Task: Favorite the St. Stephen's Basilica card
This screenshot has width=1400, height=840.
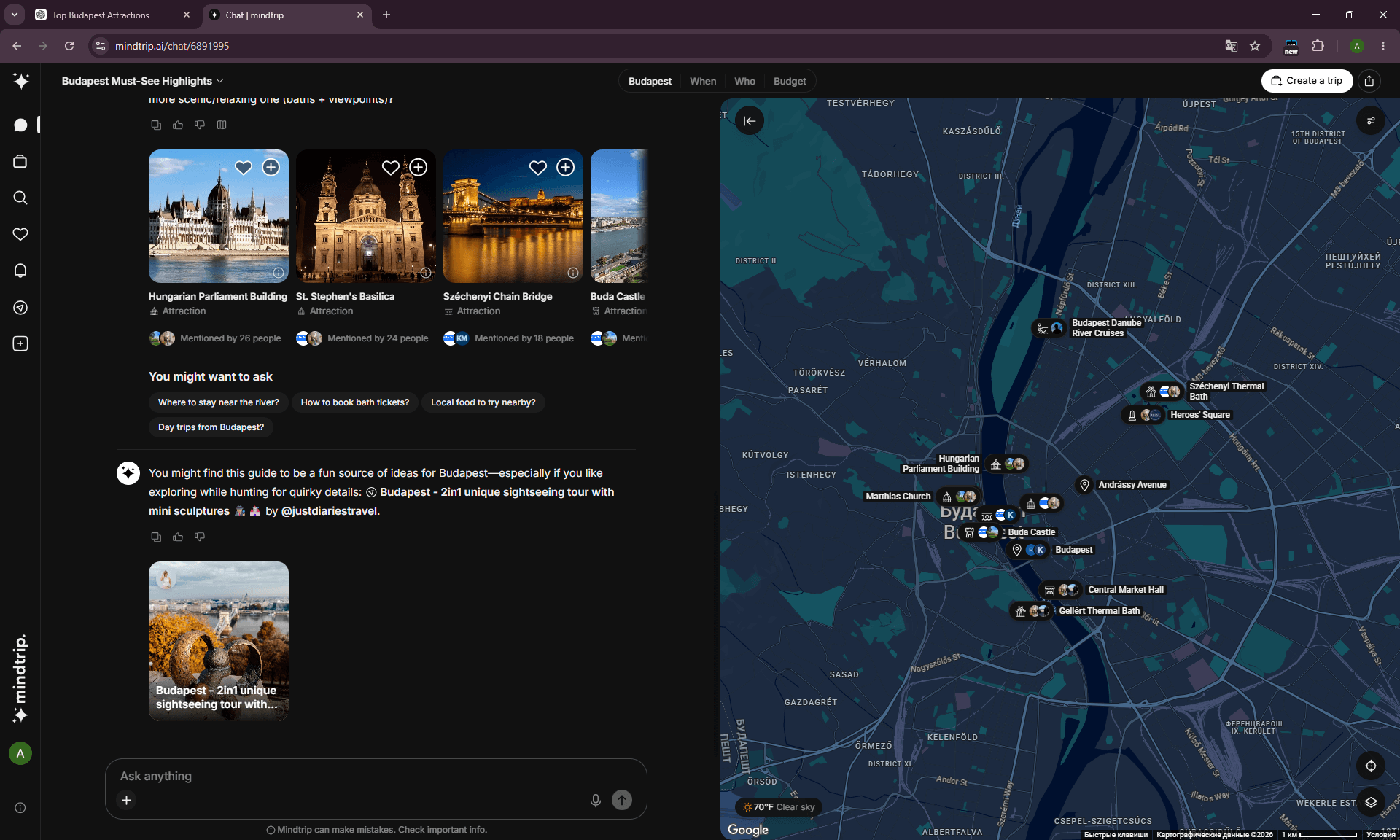Action: [391, 168]
